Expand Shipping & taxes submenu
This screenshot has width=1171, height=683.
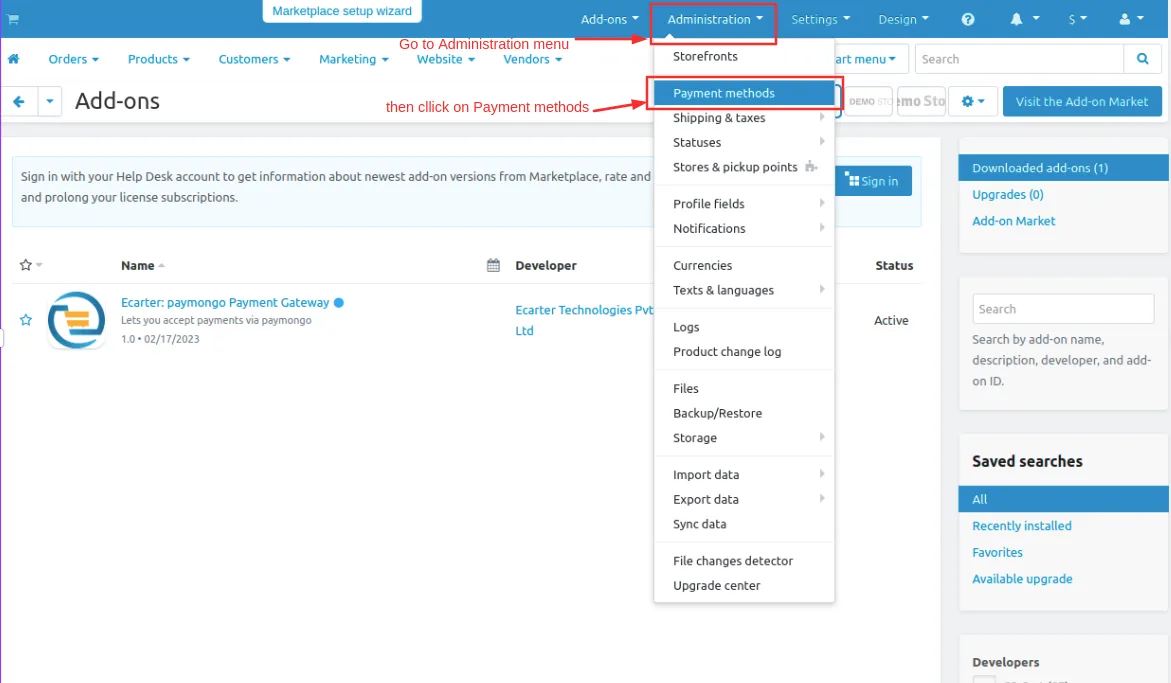pos(744,118)
